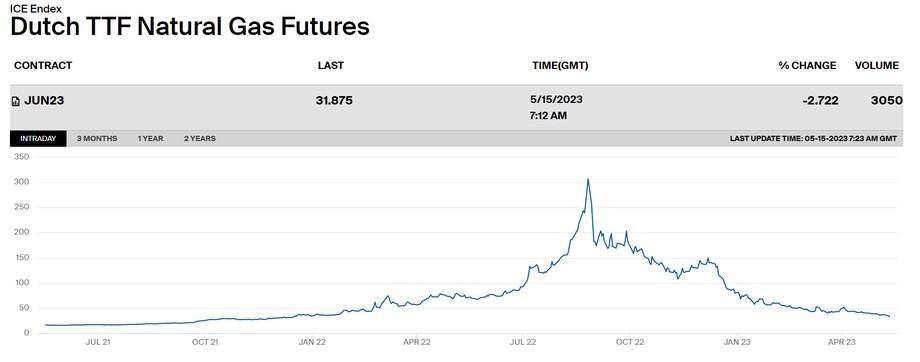
Task: Switch to the 3 MONTHS tab
Action: coord(97,138)
